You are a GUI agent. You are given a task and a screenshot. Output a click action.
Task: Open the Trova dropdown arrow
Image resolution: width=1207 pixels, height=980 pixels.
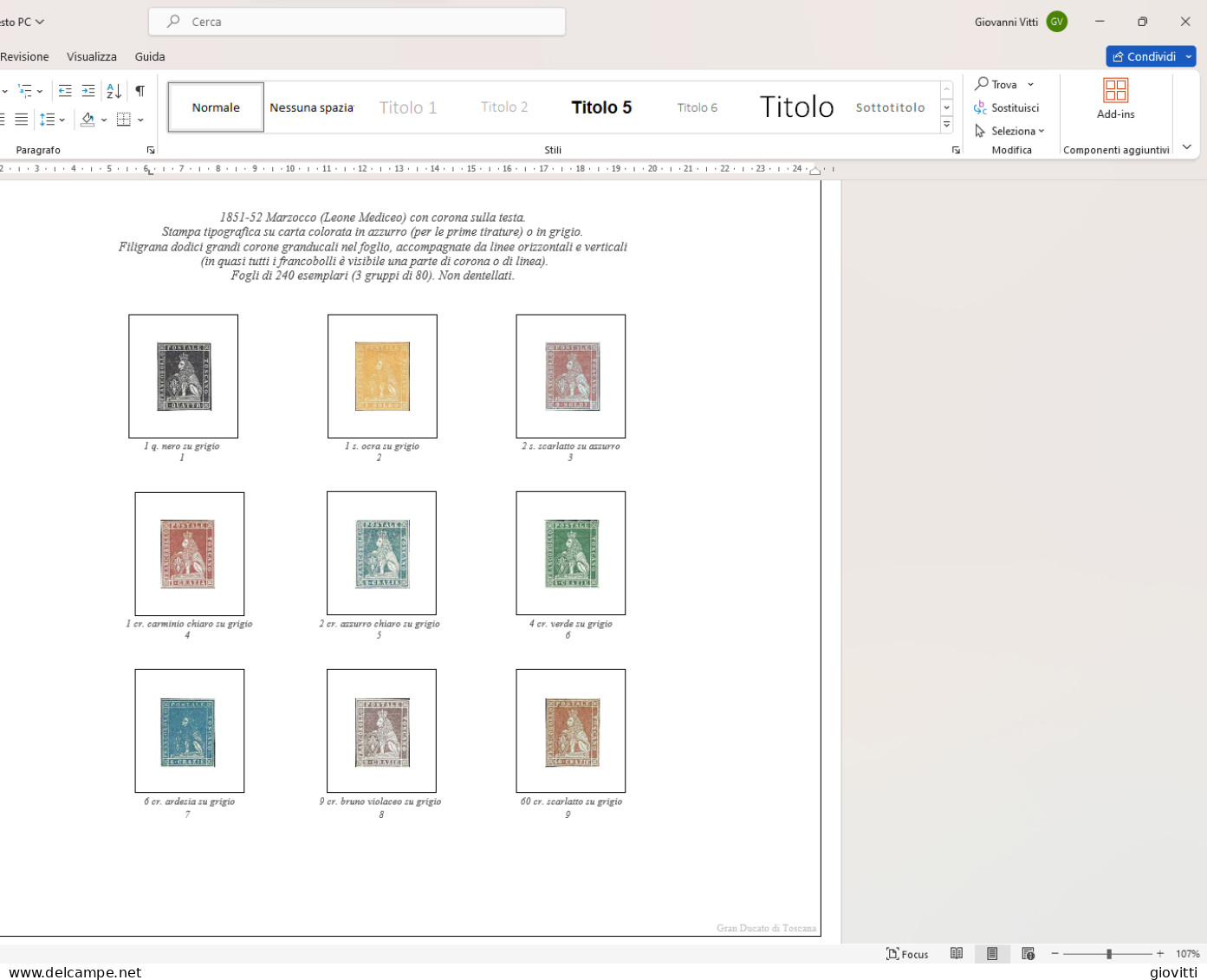coord(1030,84)
